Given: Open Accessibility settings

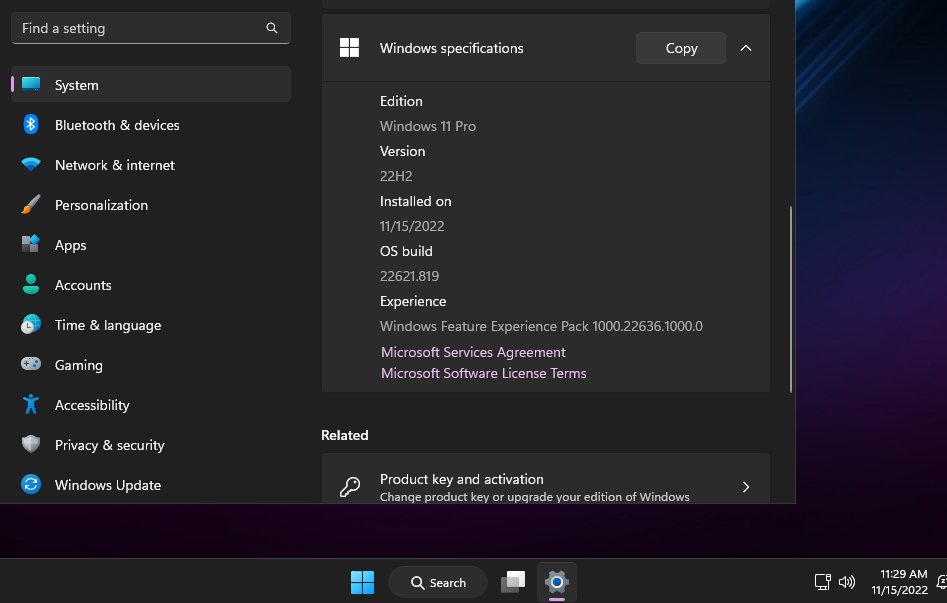Looking at the screenshot, I should [92, 405].
